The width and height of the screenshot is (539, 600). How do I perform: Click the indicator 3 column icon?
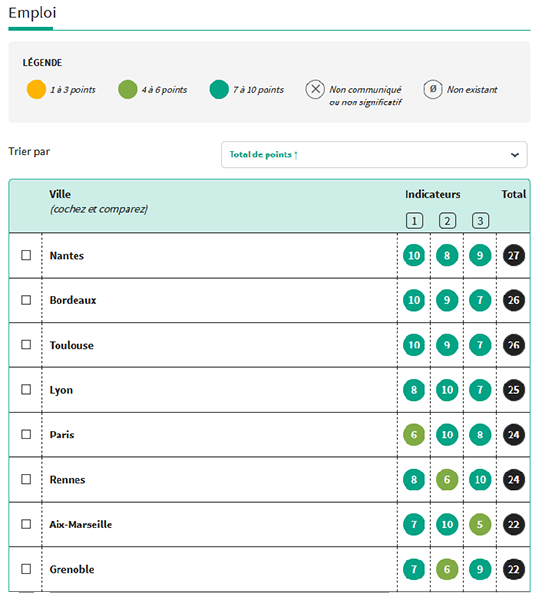(x=480, y=221)
